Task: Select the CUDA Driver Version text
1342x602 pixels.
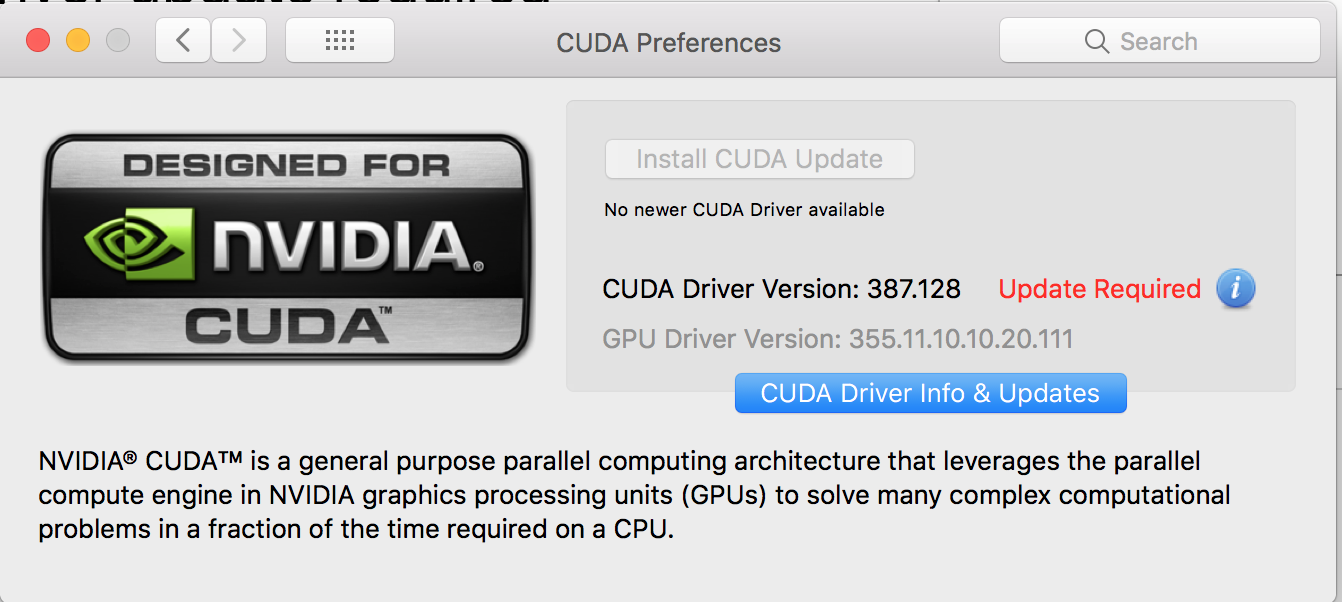Action: tap(780, 288)
